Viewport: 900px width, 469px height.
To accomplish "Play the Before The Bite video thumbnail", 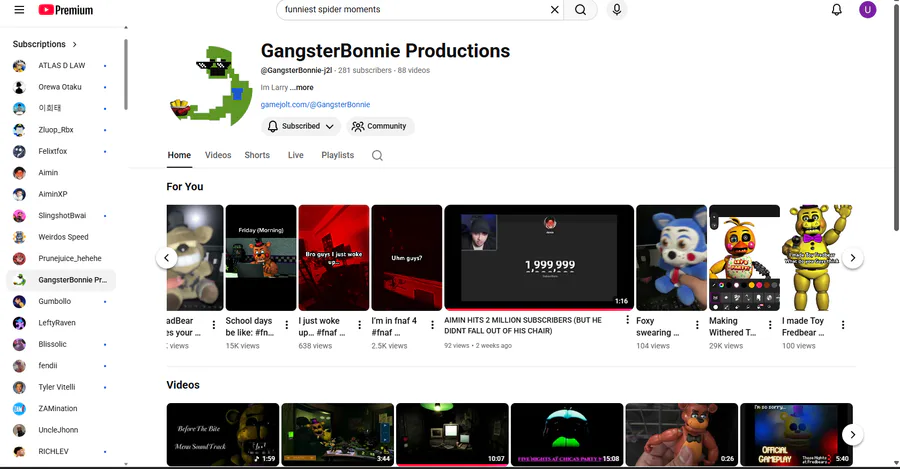I will click(223, 434).
